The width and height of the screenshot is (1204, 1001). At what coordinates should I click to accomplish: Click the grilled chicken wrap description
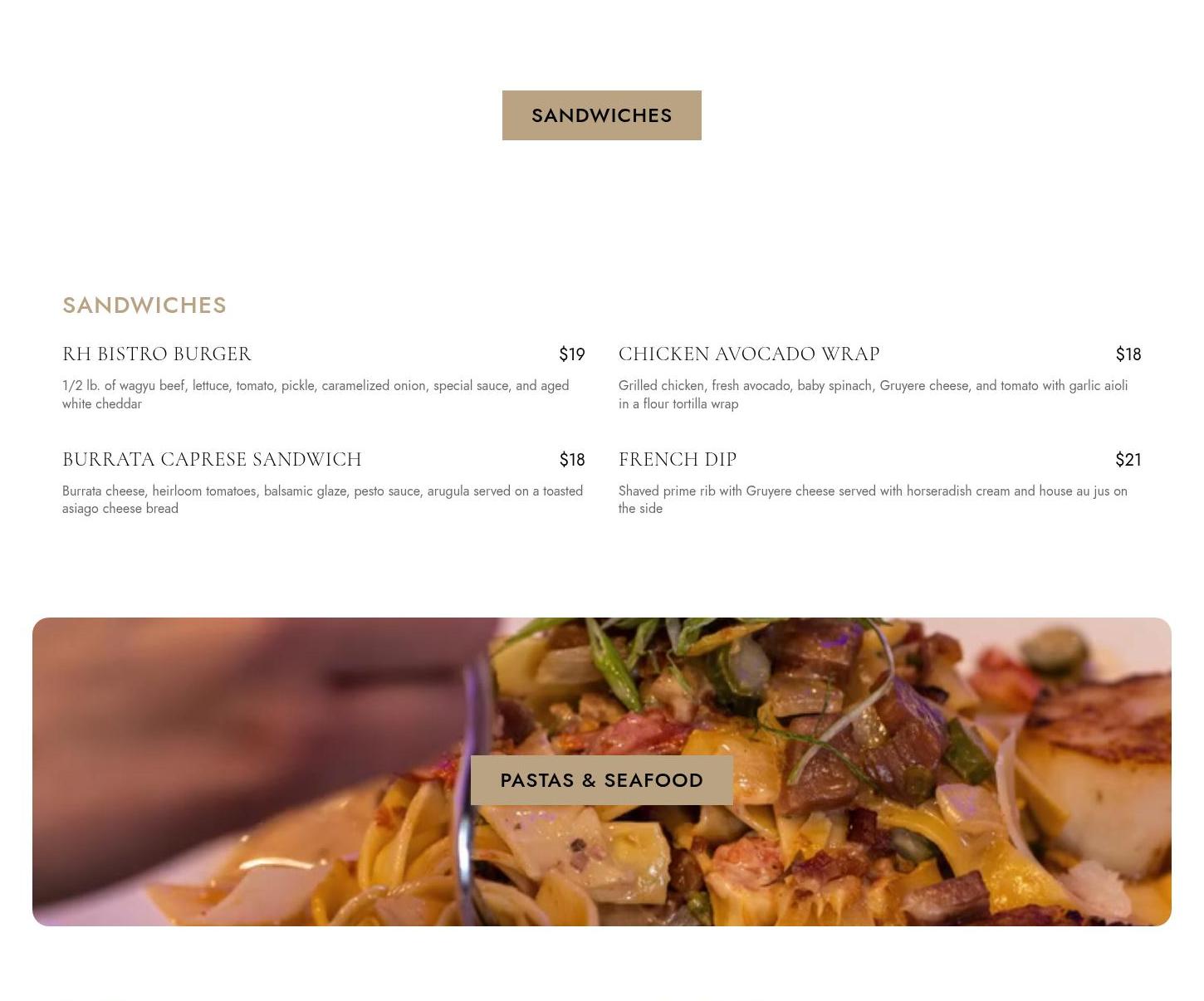[873, 394]
